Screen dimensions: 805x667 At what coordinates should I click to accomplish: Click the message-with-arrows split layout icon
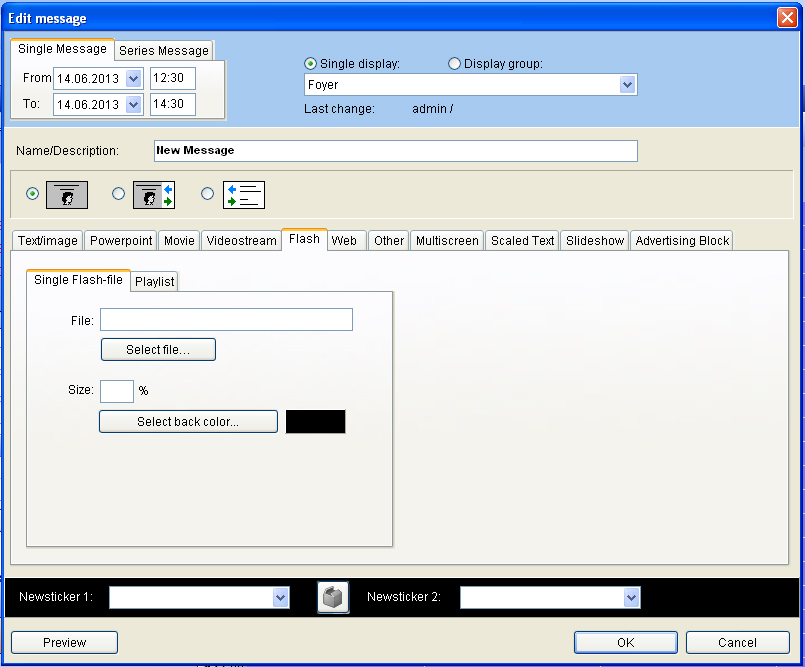(x=154, y=194)
